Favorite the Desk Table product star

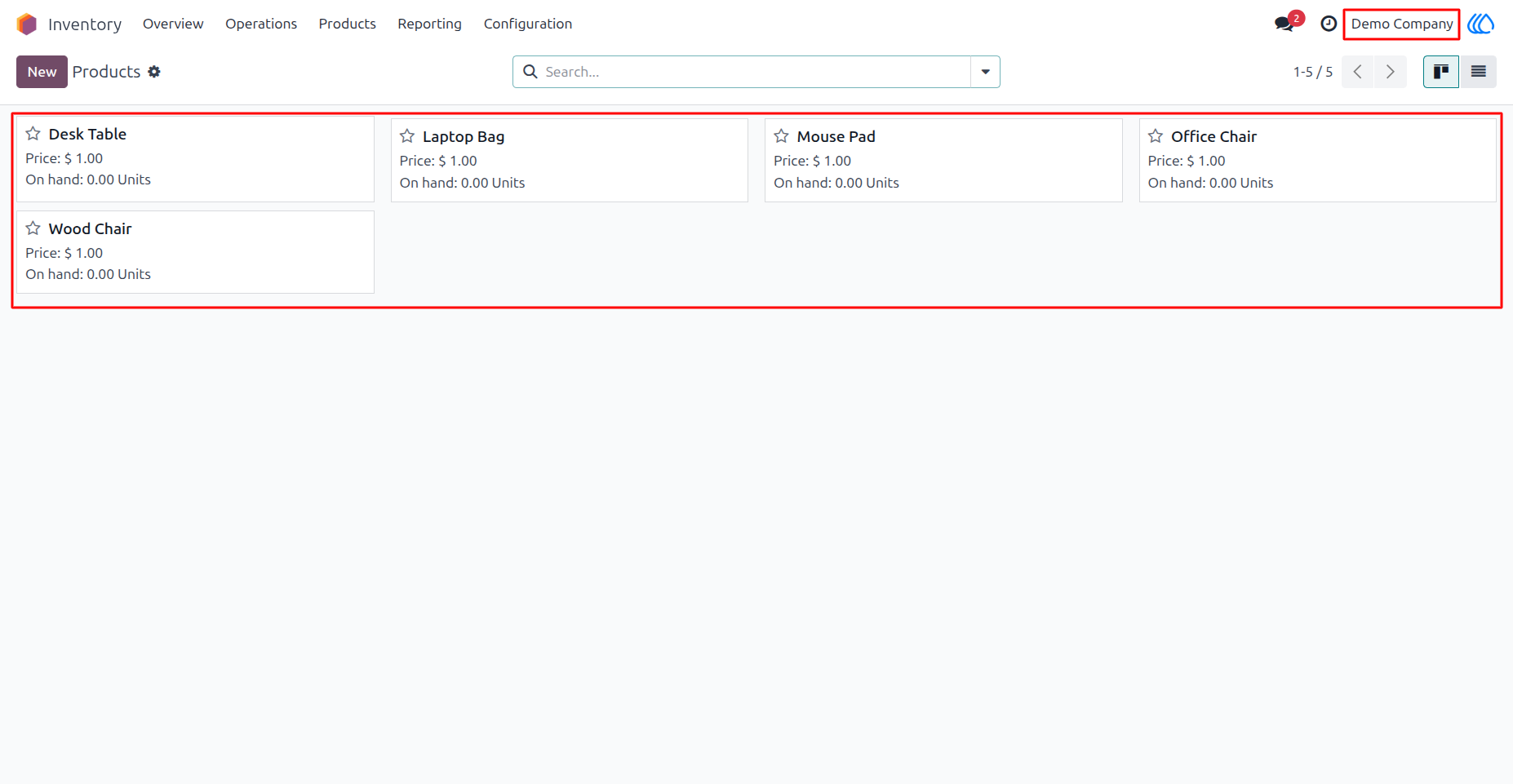tap(33, 134)
